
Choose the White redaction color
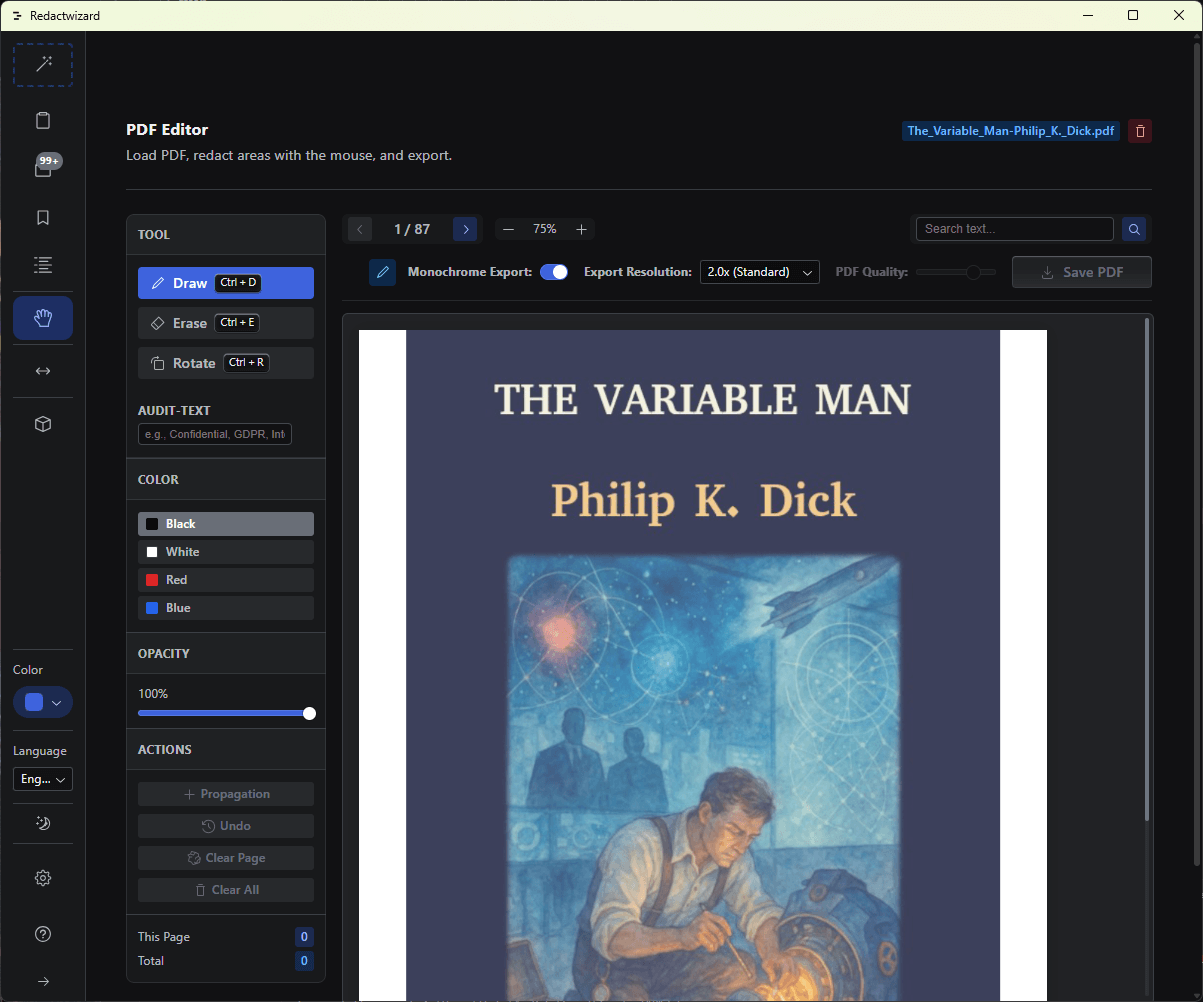(x=226, y=552)
